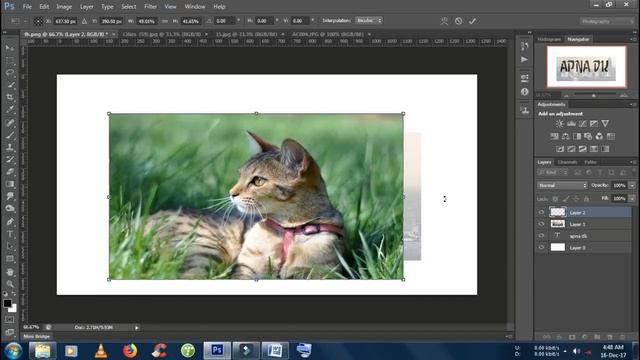Add a Photo Filter adjustment
Image resolution: width=640 pixels, height=360 pixels.
(588, 136)
